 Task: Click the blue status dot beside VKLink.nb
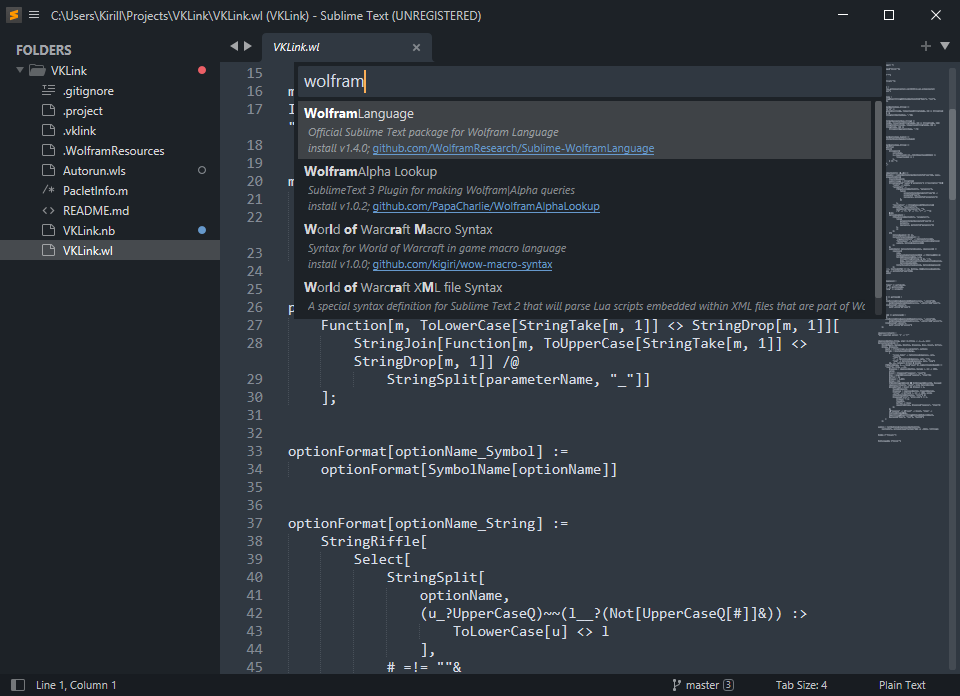202,230
